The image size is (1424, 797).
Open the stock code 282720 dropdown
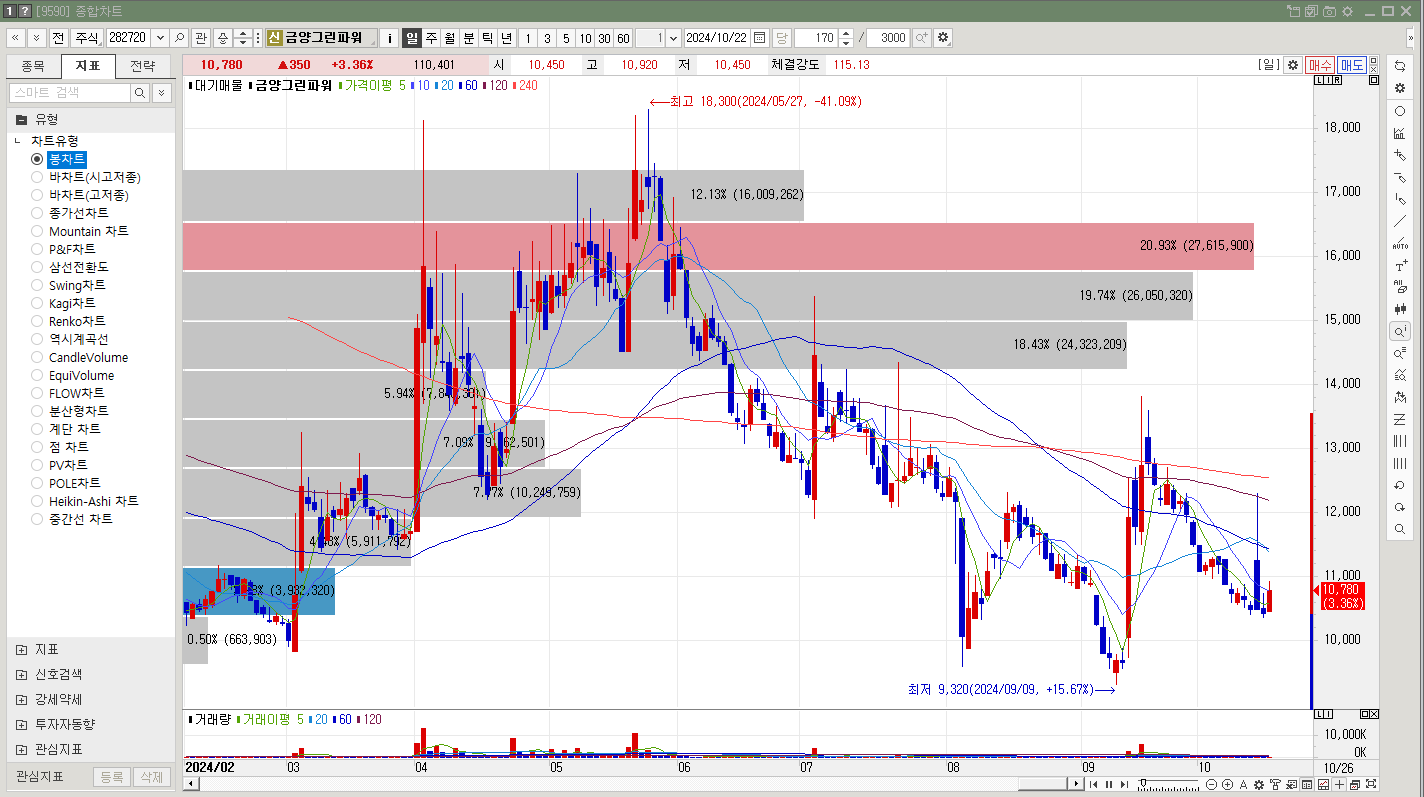click(x=158, y=38)
